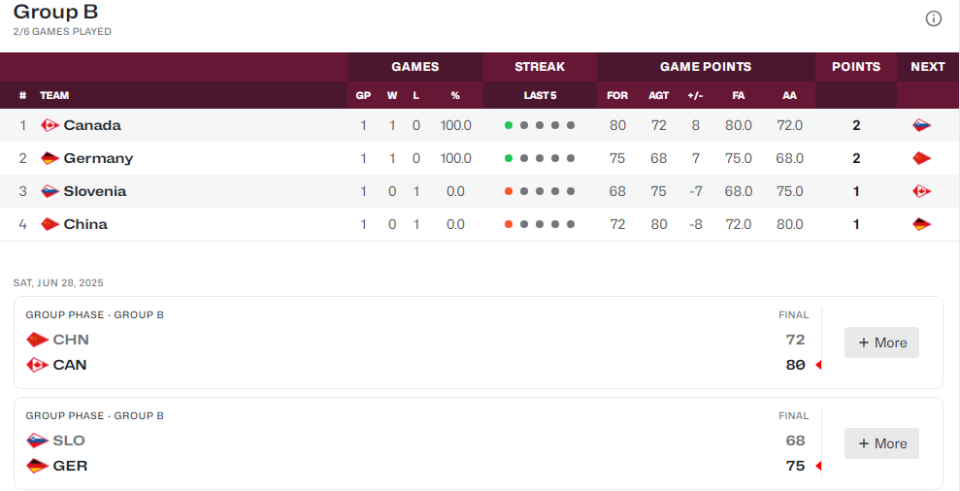The image size is (960, 491).
Task: Open the Canada team link
Action: (x=92, y=126)
